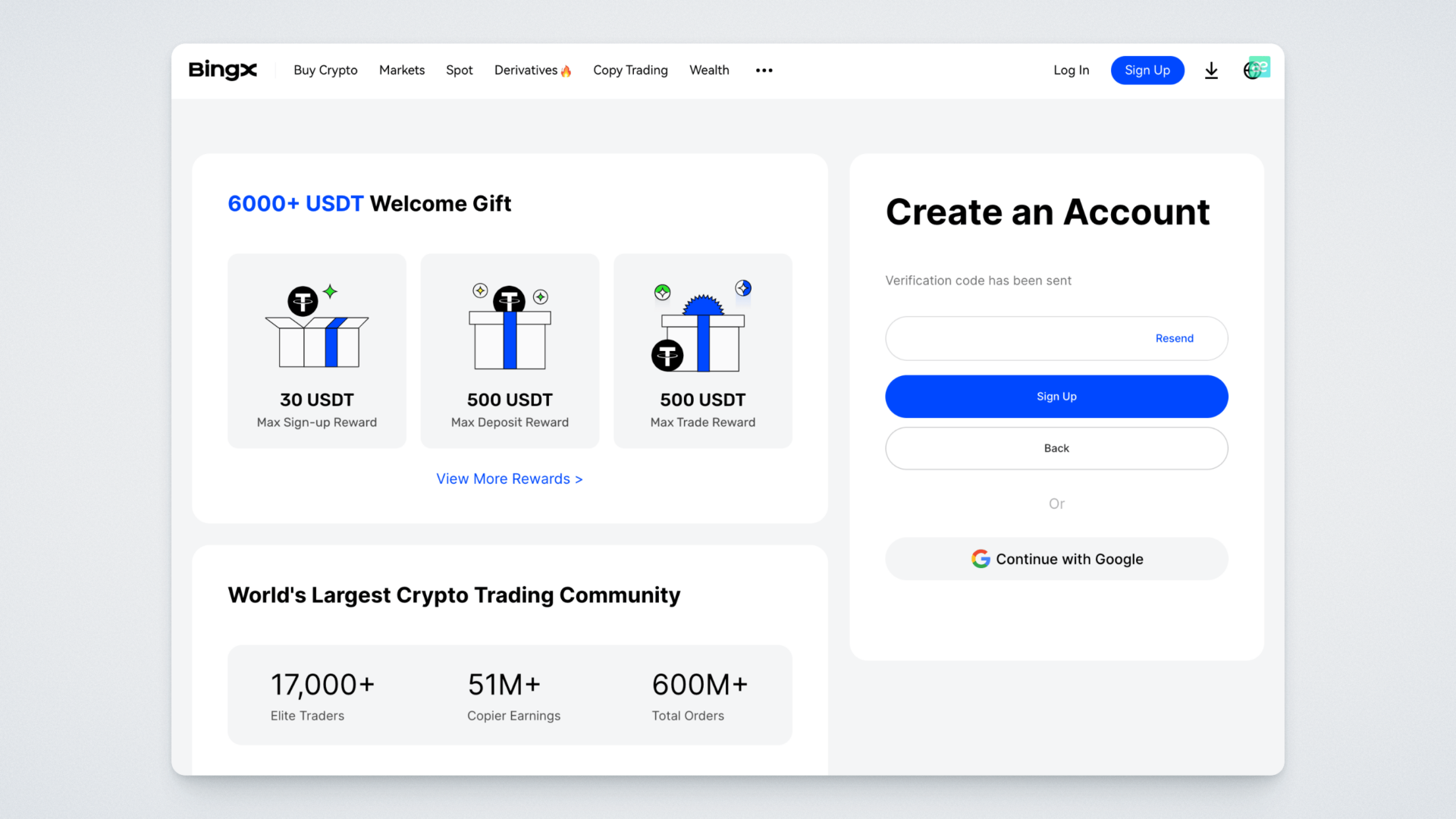The width and height of the screenshot is (1456, 819).
Task: Go to Spot trading menu
Action: point(459,71)
